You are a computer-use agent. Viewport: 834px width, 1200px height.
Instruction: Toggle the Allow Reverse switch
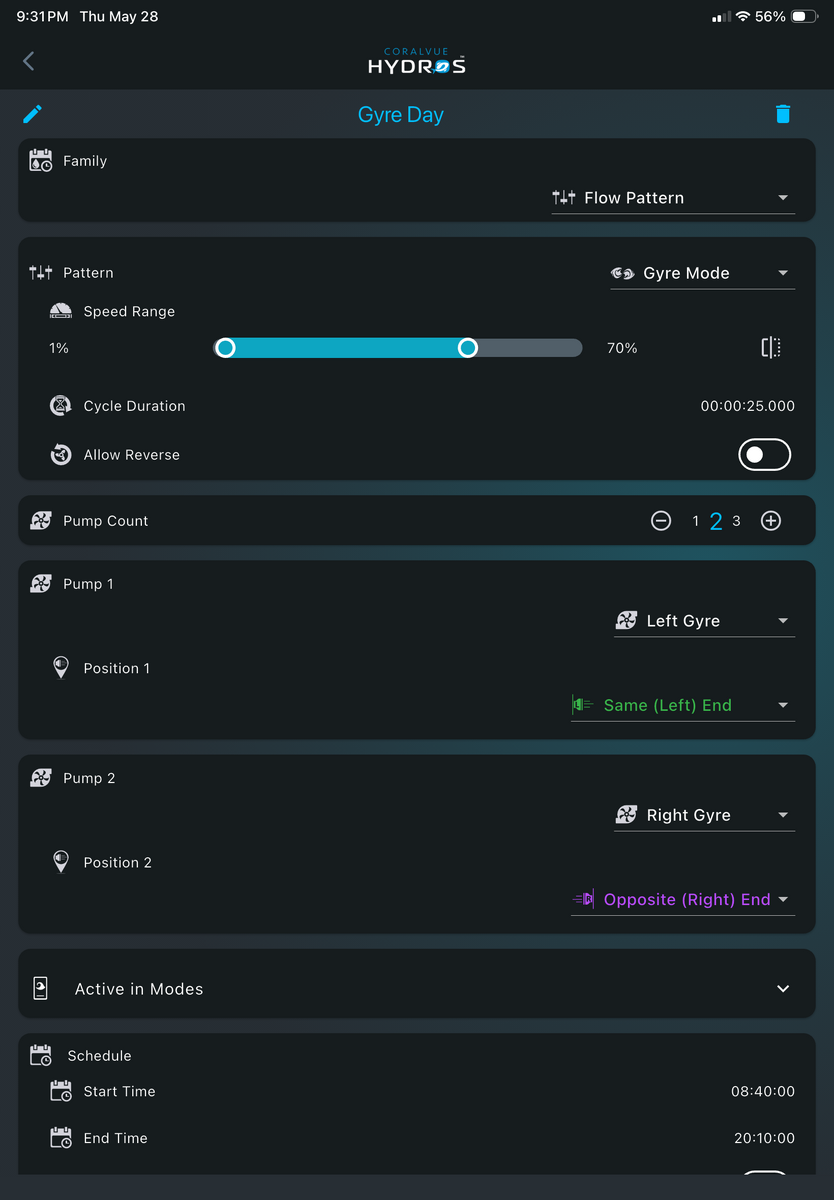coord(765,455)
